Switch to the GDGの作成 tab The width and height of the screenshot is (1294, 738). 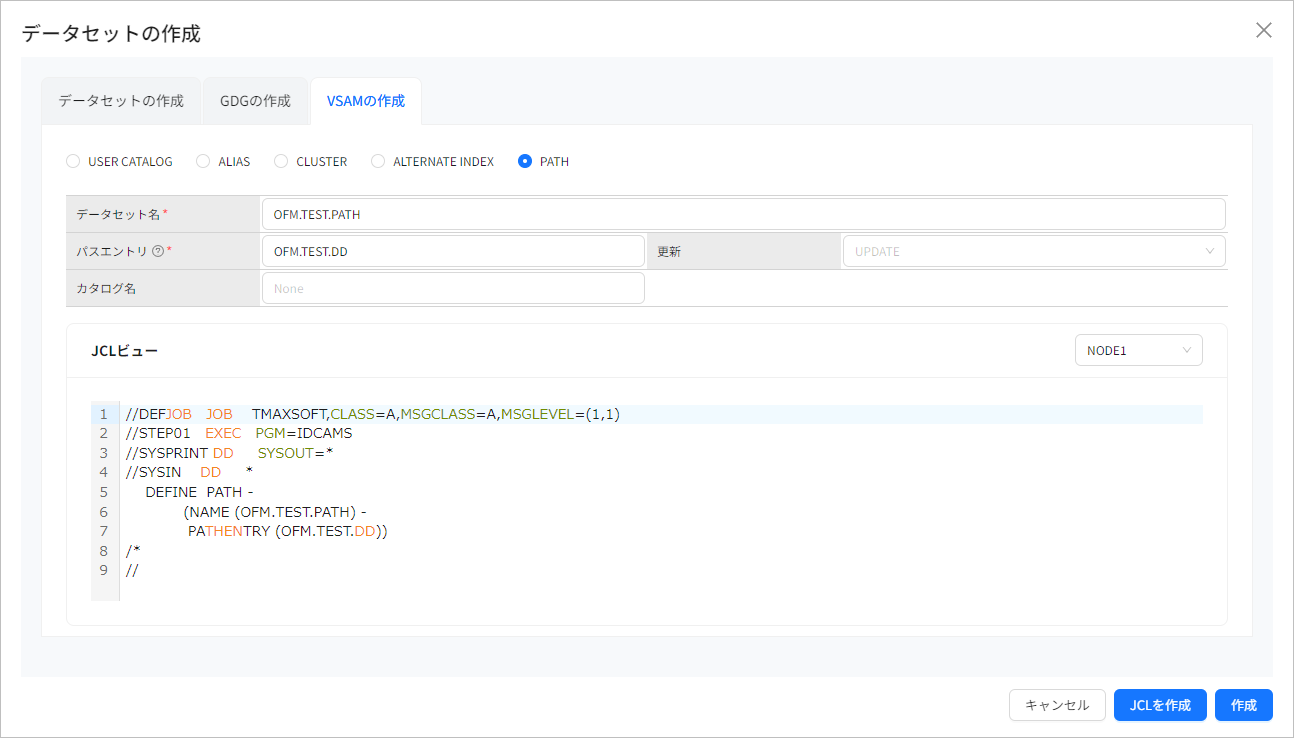pyautogui.click(x=255, y=100)
